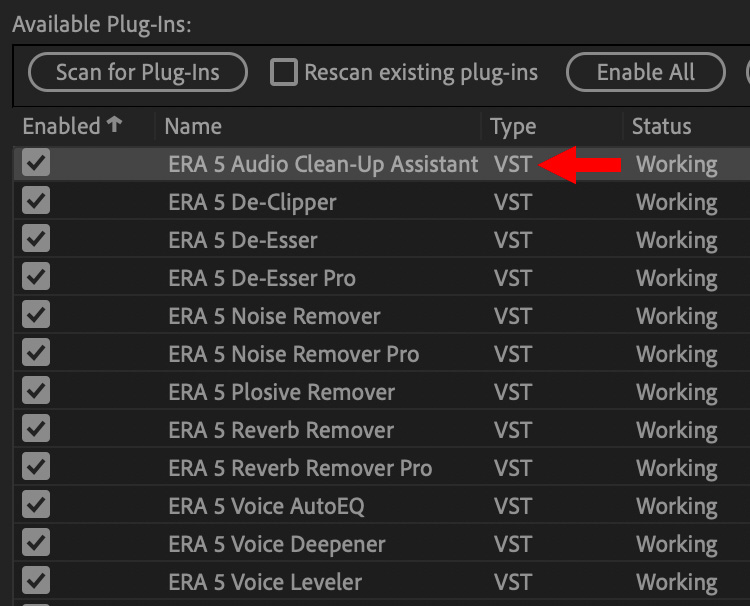Screen dimensions: 750x606
Task: Toggle the ERA 5 Voice Leveler checkbox
Action: tap(36, 580)
